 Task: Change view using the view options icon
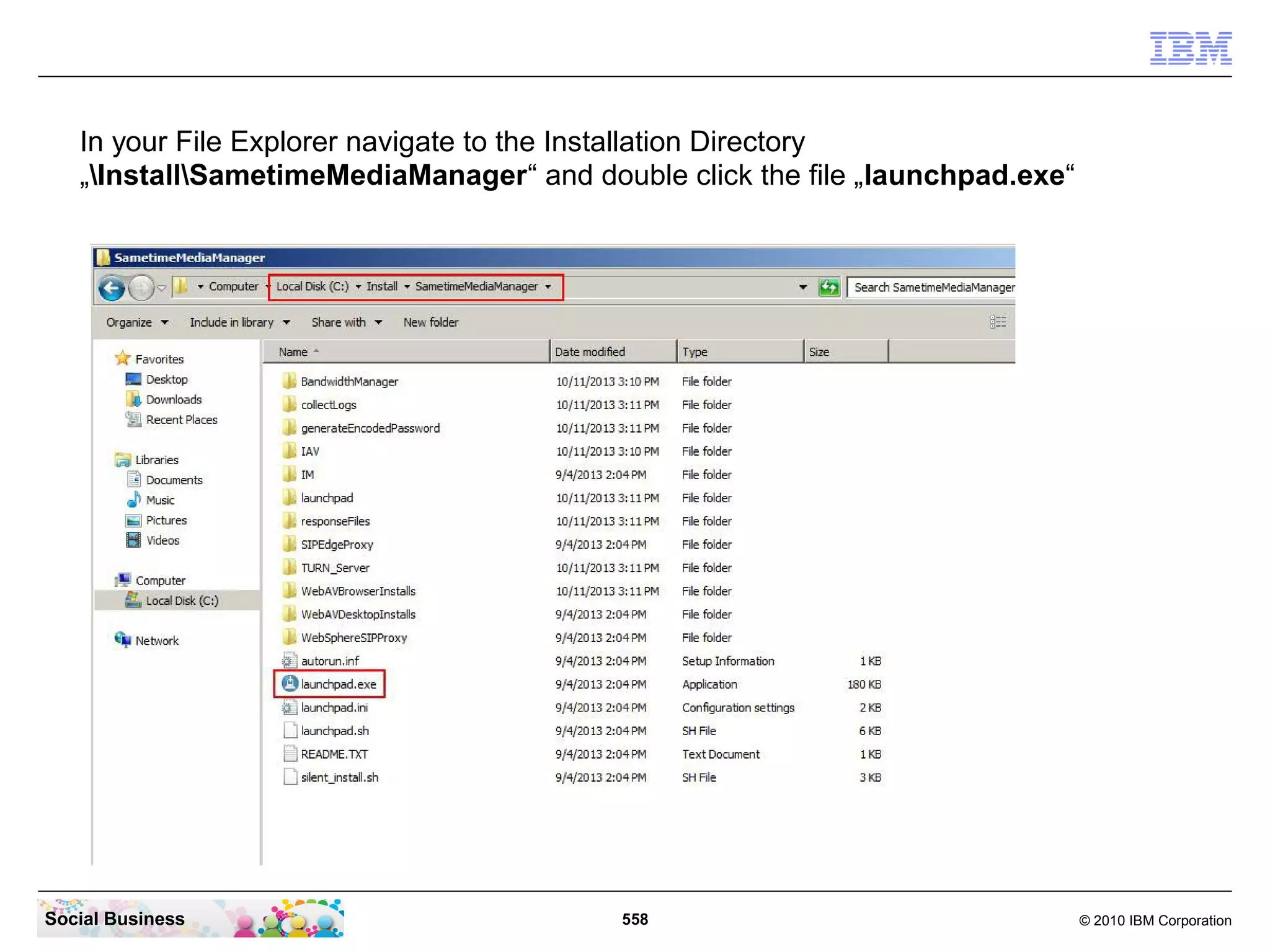coord(998,322)
